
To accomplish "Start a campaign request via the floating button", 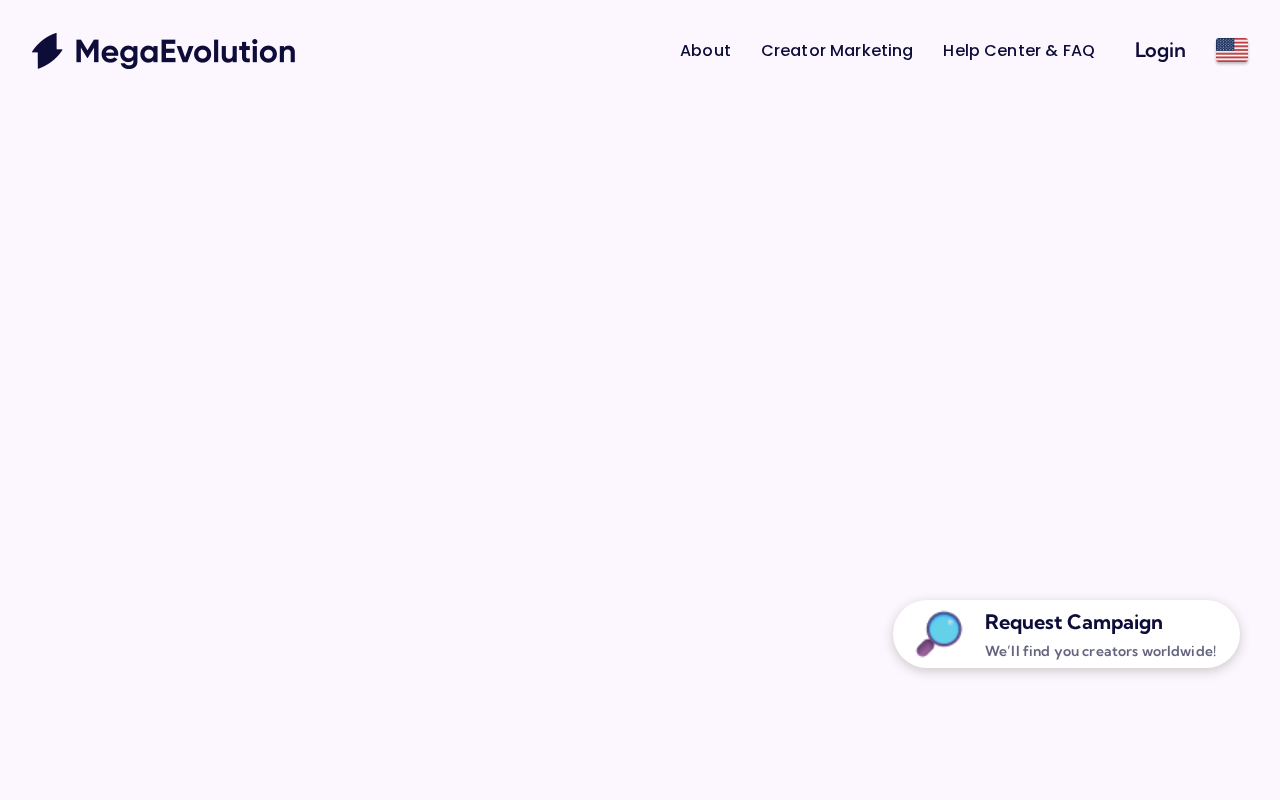I will (1073, 623).
